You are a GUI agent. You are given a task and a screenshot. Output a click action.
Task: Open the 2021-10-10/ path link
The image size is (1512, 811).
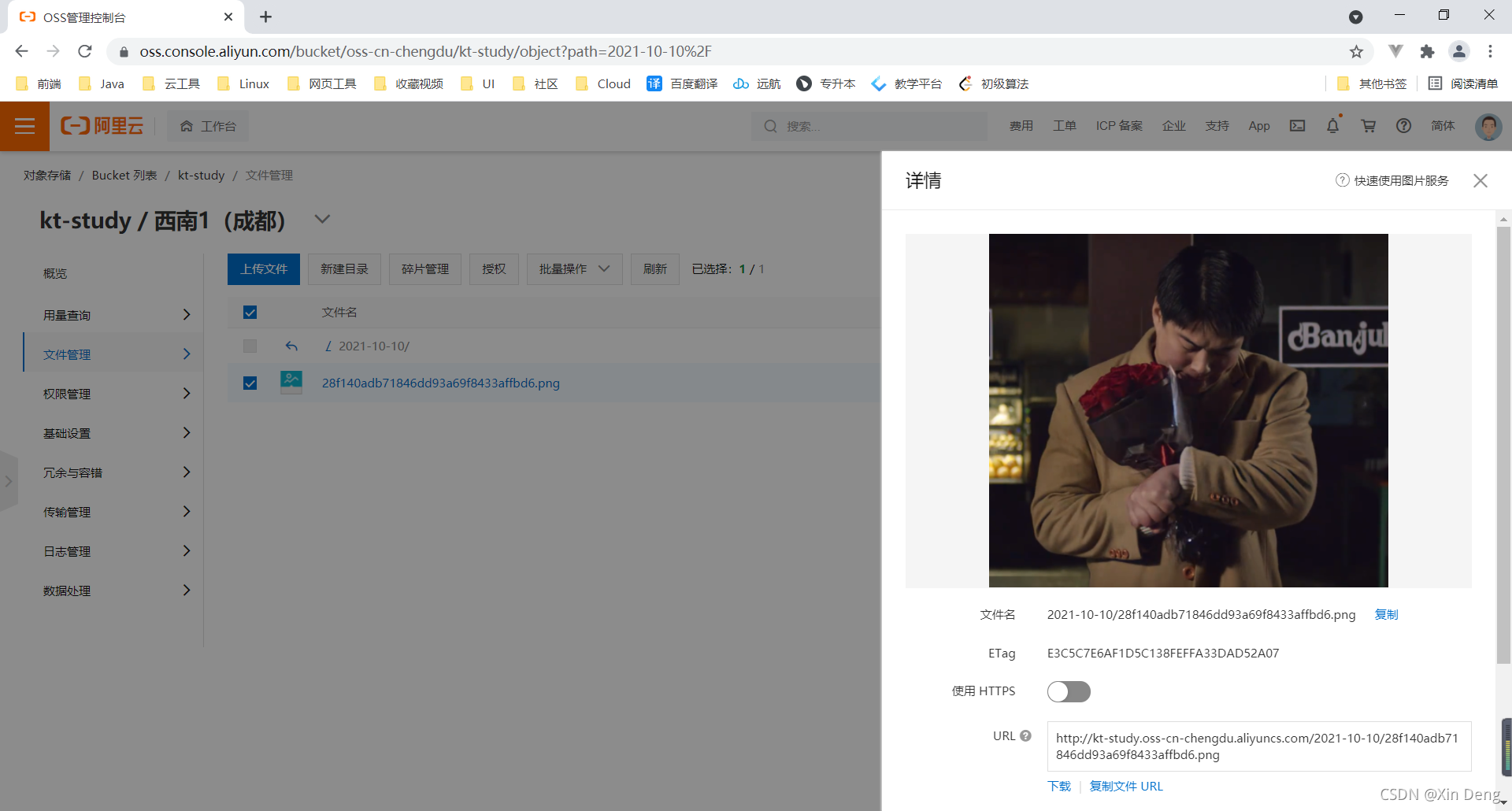(x=373, y=346)
